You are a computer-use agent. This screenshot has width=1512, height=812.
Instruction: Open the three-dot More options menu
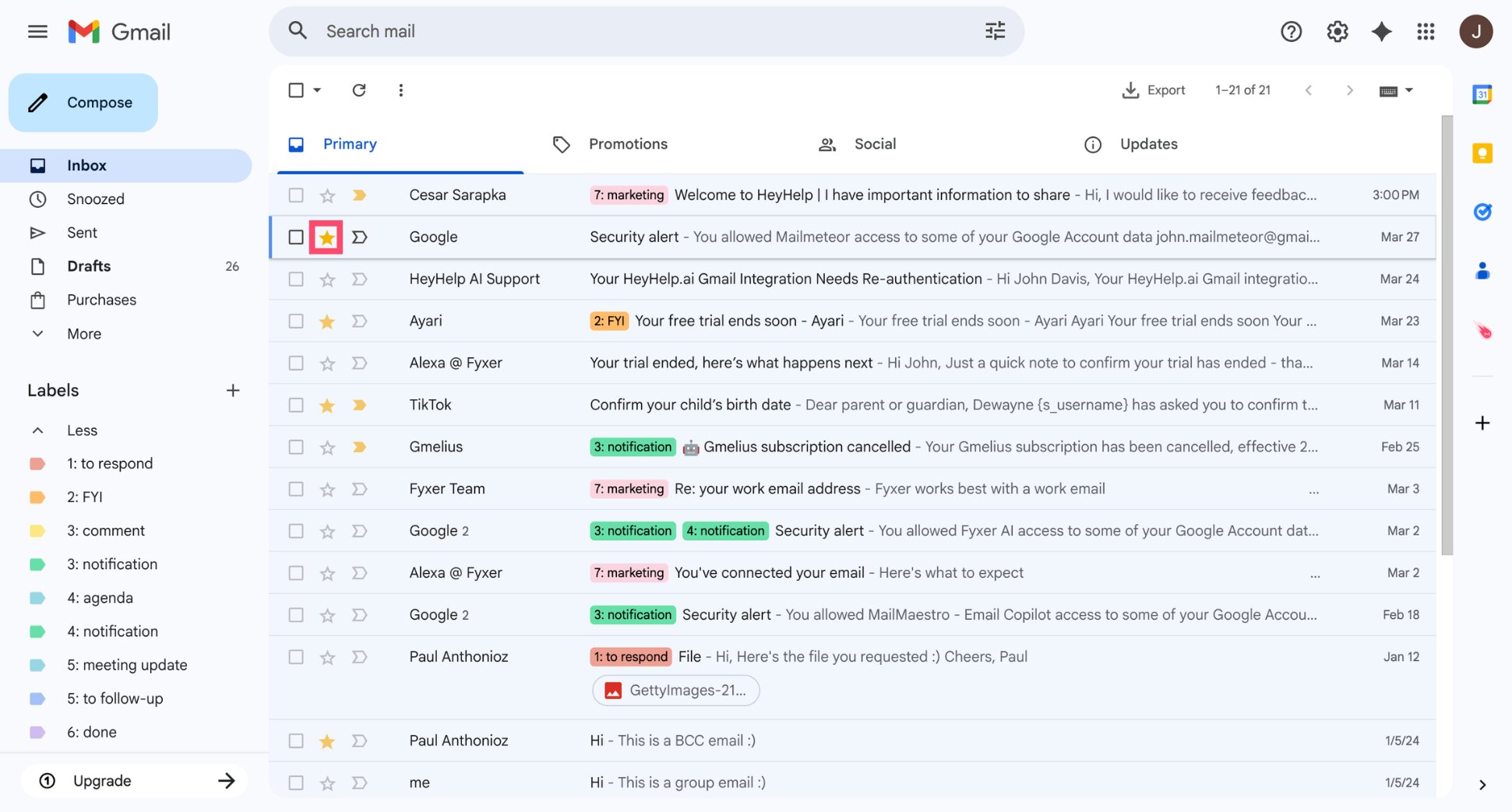pos(400,90)
